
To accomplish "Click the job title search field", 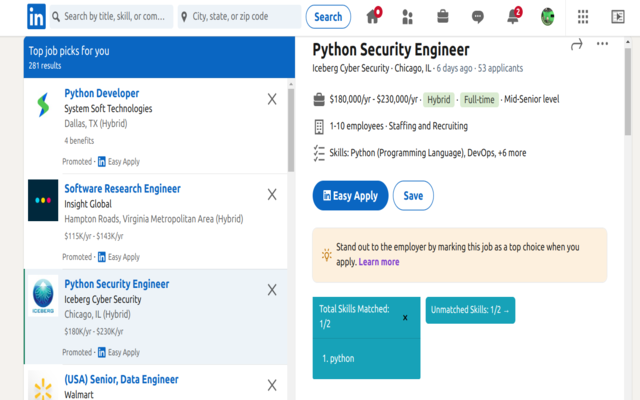I will [x=113, y=17].
